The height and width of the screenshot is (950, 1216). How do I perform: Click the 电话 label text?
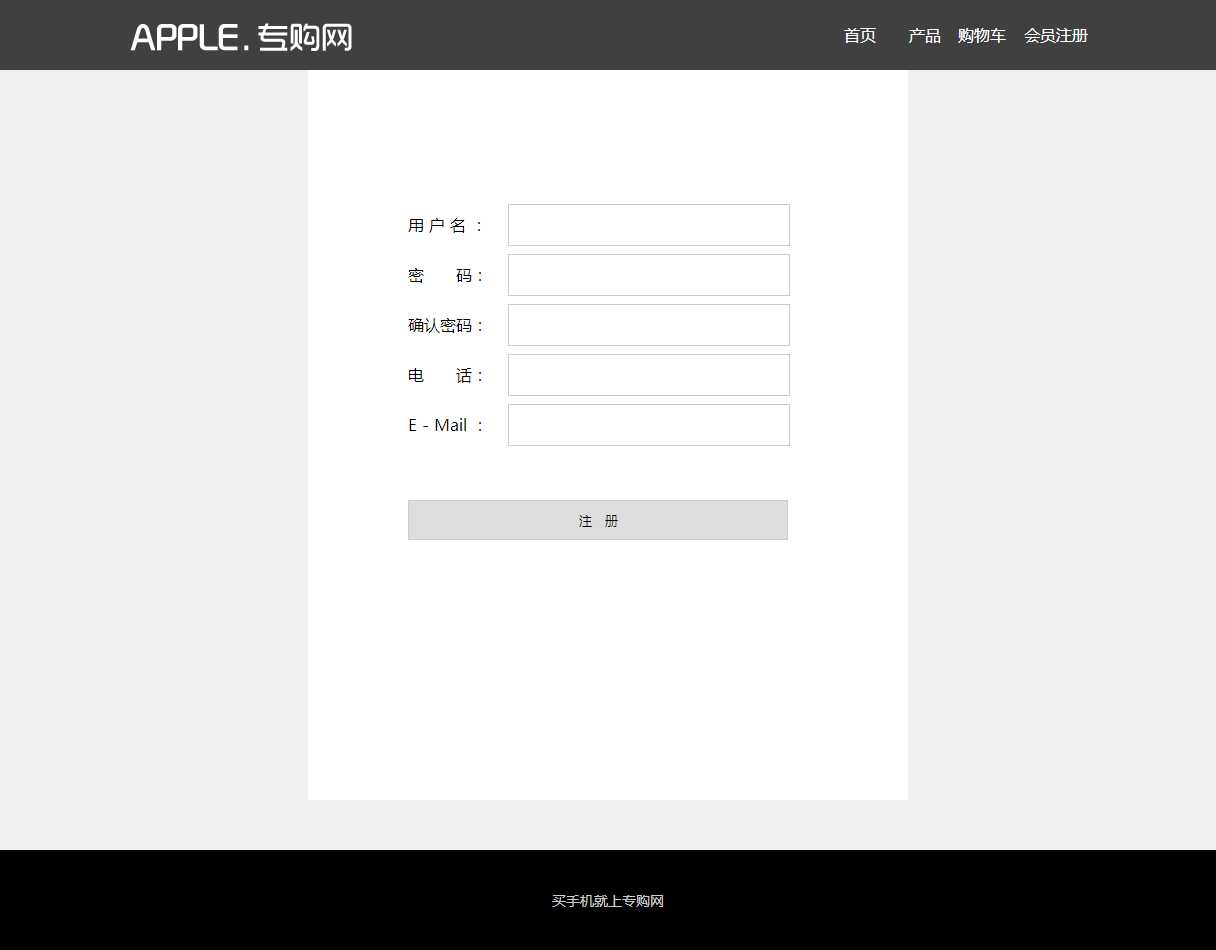(444, 376)
